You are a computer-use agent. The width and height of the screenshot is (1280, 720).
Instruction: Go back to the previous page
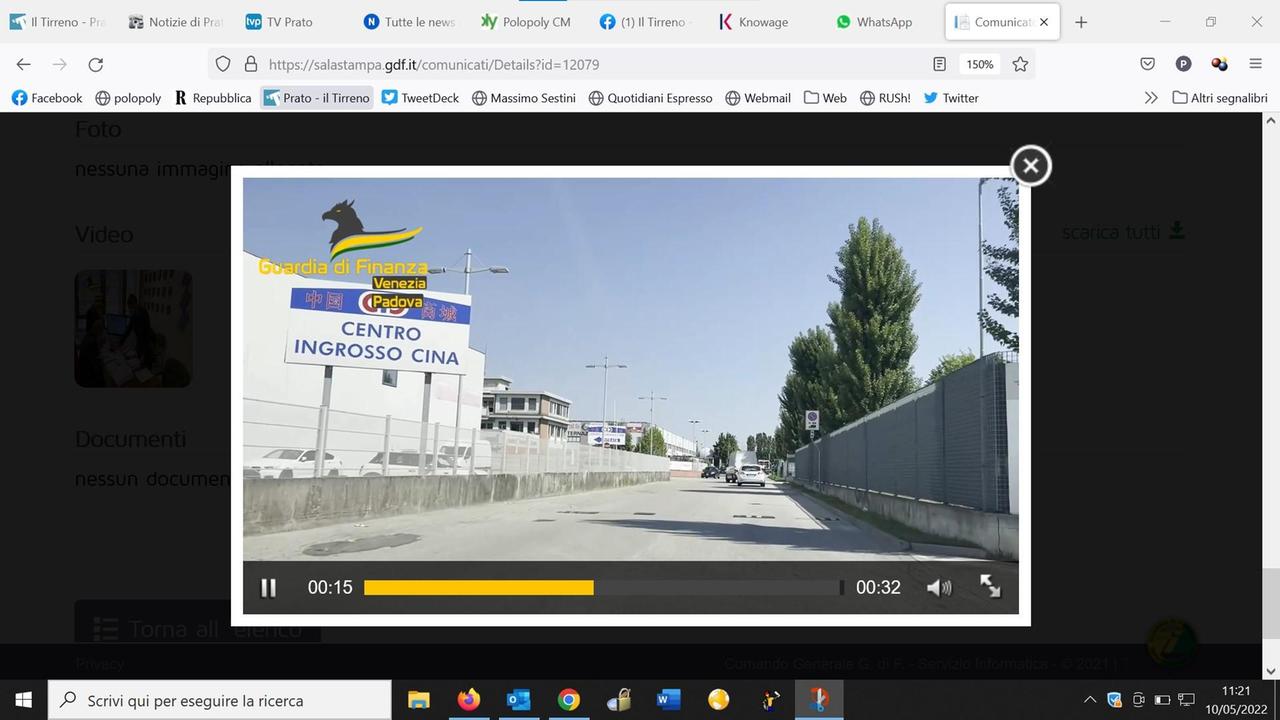pyautogui.click(x=24, y=64)
